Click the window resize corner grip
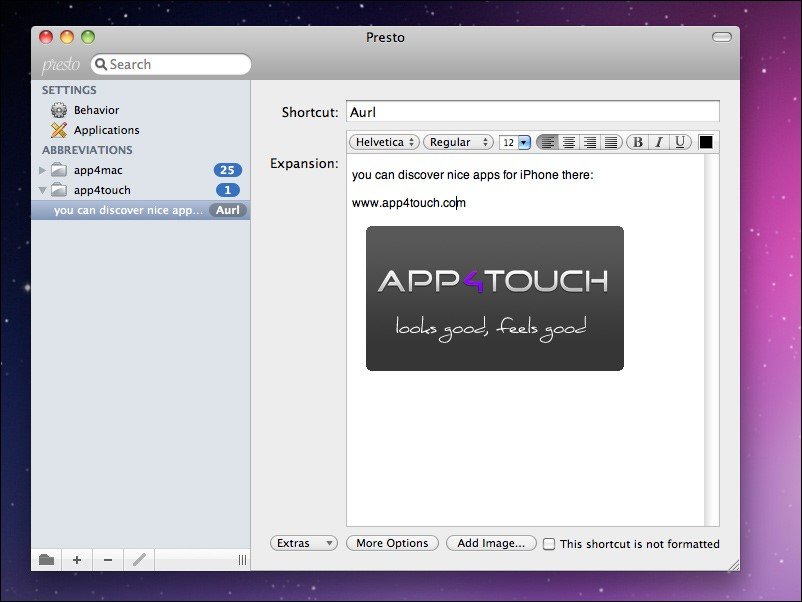This screenshot has width=802, height=602. point(733,565)
